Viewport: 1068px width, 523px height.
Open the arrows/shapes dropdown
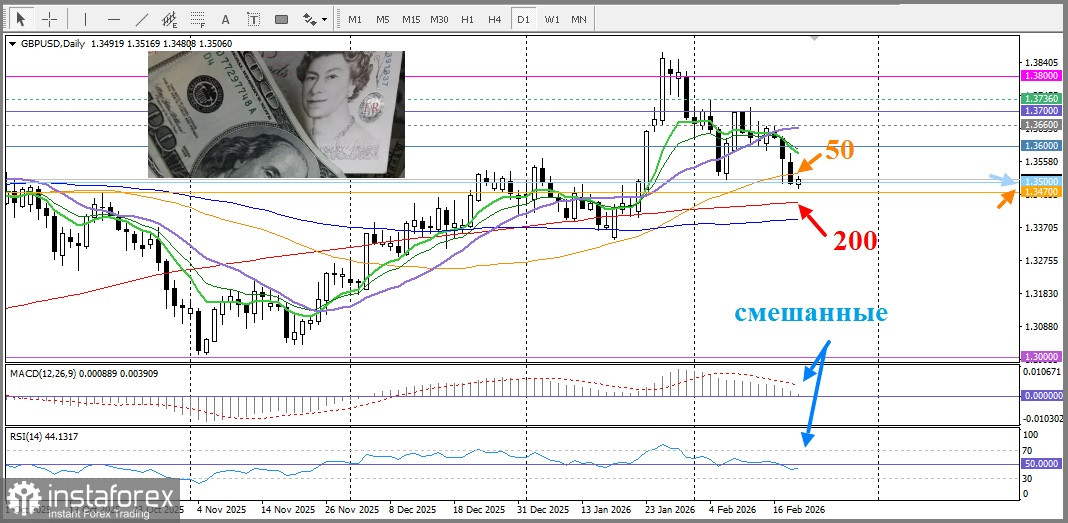[315, 19]
